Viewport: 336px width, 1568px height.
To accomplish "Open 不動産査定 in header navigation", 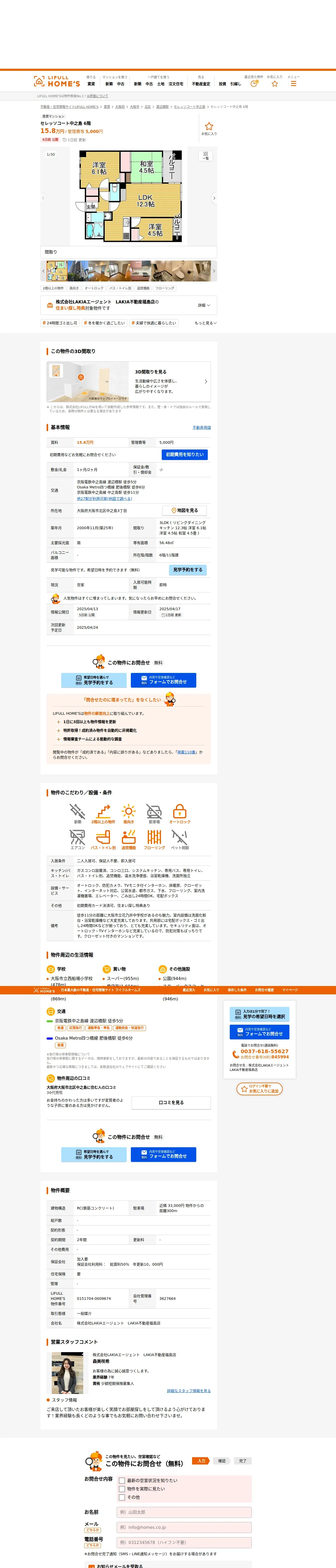I will (201, 84).
